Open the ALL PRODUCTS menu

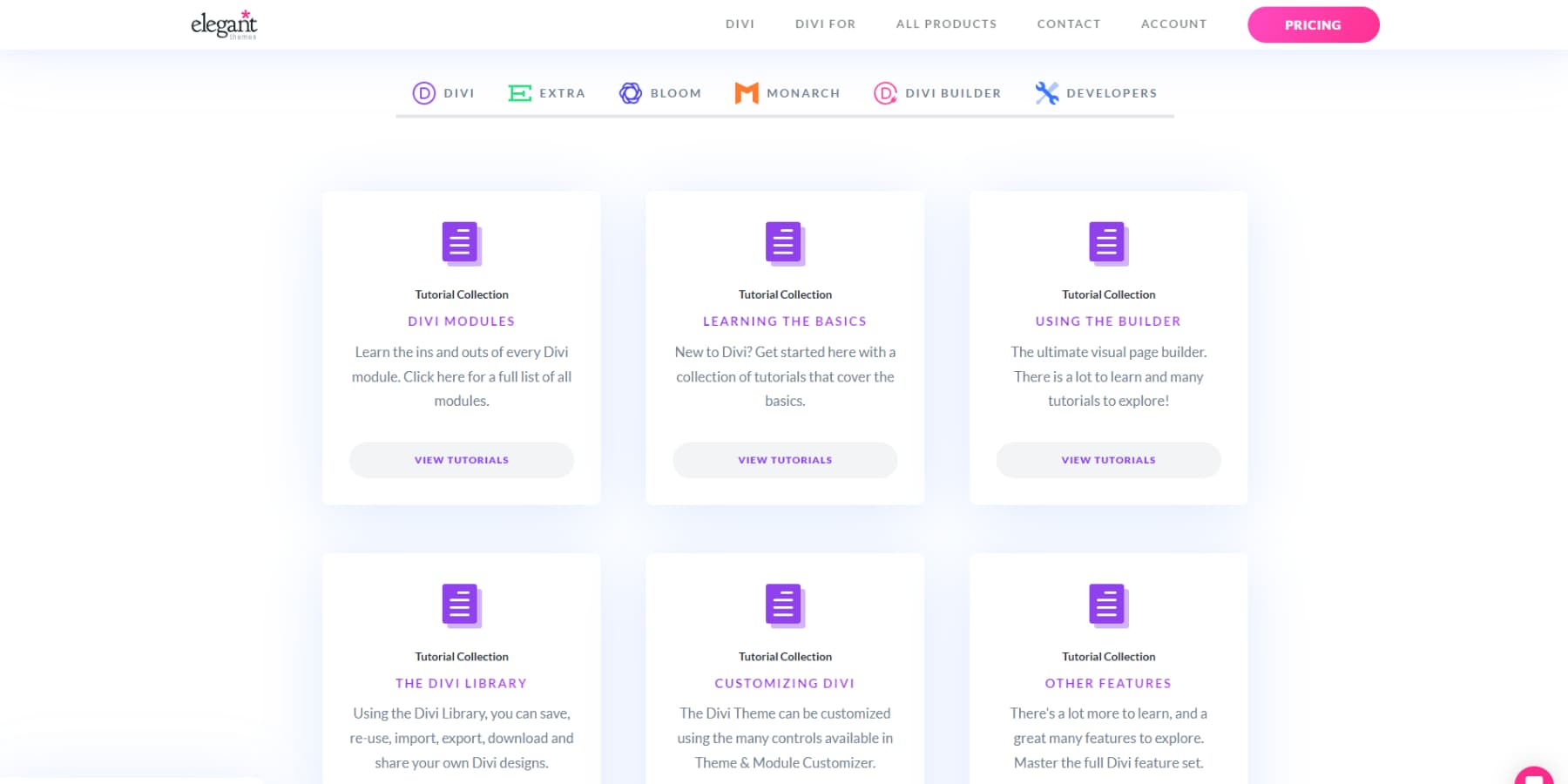(946, 24)
